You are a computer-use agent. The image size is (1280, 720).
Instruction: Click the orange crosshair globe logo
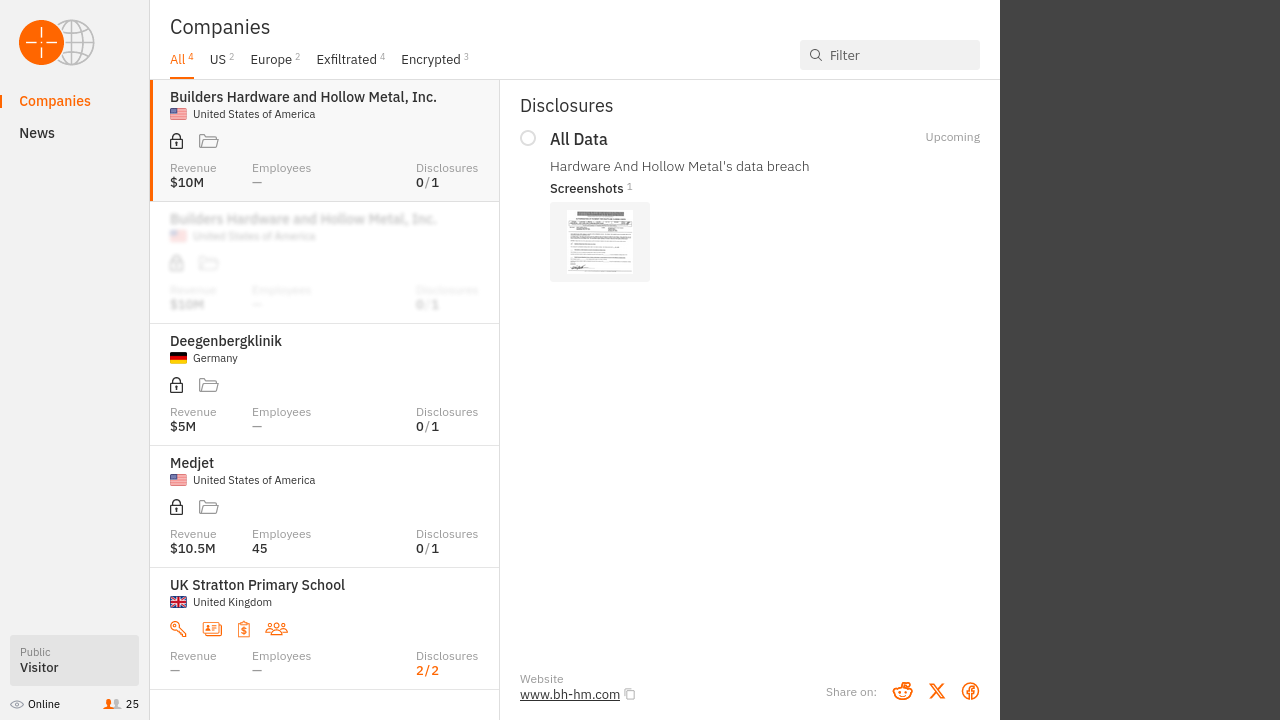[x=56, y=43]
